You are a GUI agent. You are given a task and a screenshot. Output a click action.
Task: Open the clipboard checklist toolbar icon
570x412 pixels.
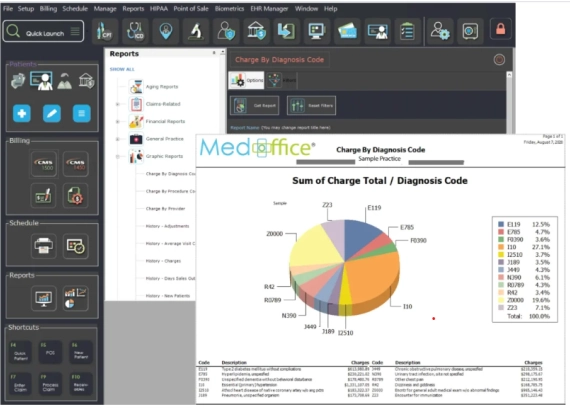[x=407, y=31]
